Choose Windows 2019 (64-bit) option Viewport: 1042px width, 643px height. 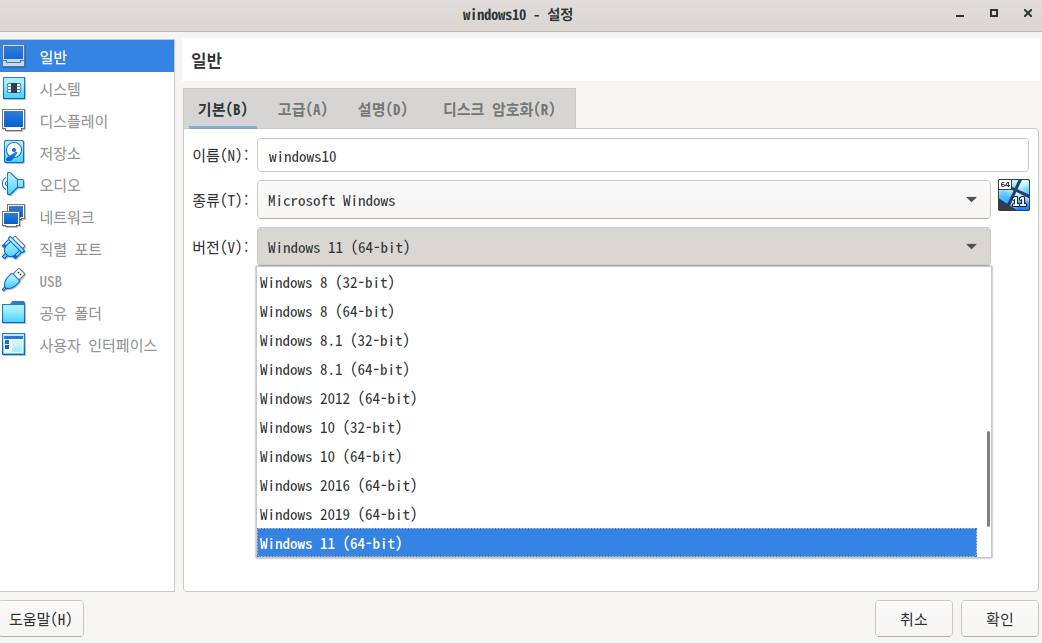[617, 515]
